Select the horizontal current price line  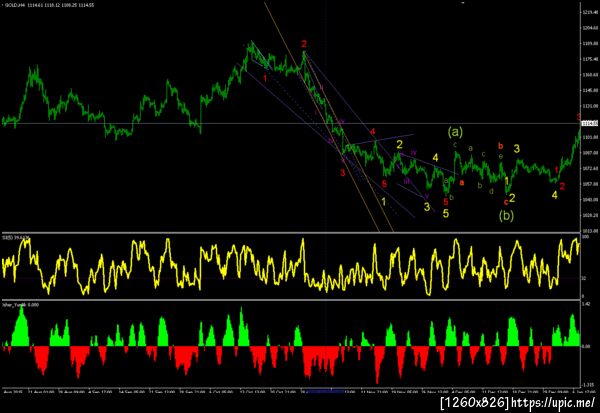click(x=291, y=123)
